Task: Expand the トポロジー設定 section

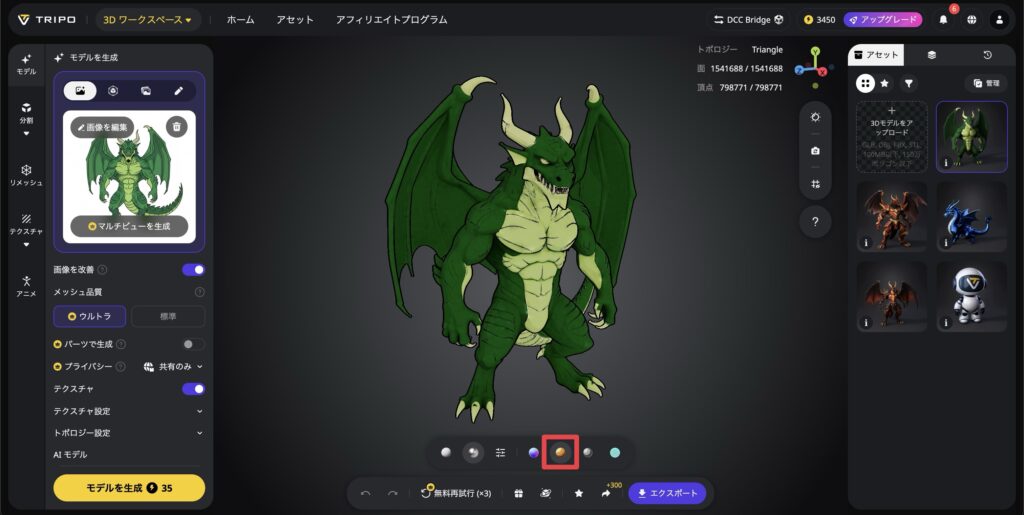Action: pyautogui.click(x=128, y=433)
